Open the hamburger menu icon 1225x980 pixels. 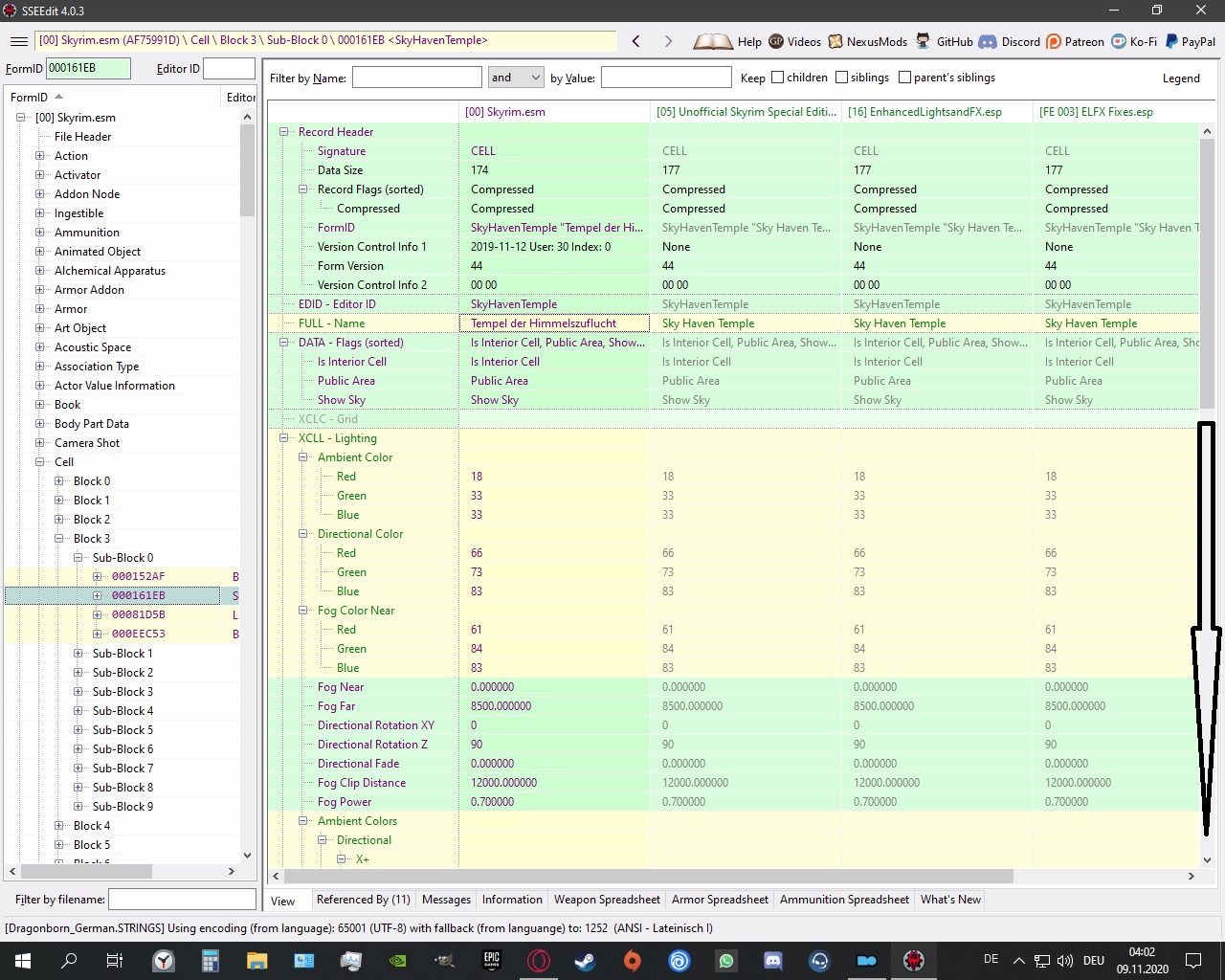(x=18, y=41)
